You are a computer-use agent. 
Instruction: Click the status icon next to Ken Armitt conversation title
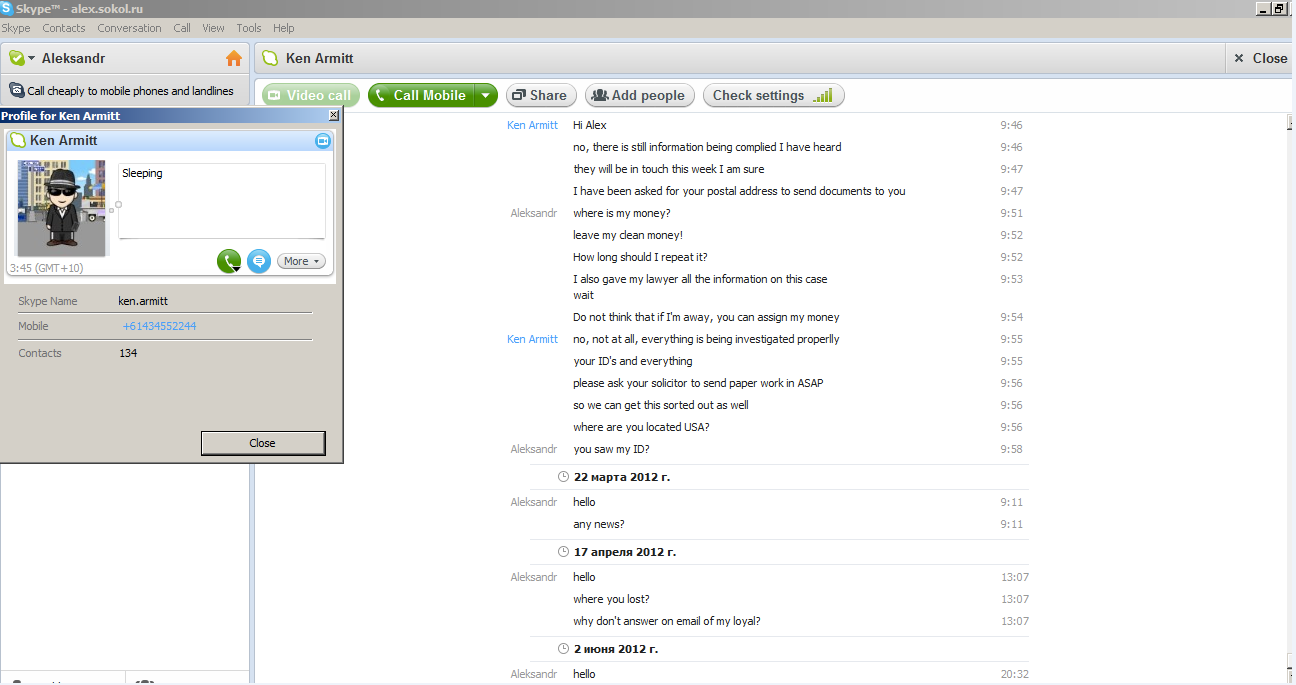tap(270, 58)
